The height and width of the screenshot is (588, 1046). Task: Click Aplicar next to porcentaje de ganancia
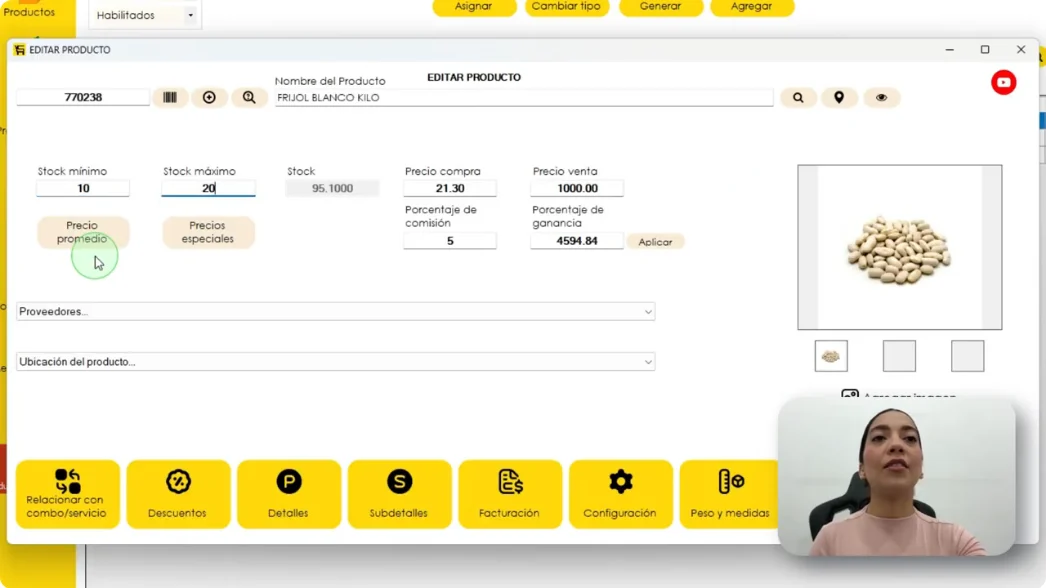coord(655,242)
